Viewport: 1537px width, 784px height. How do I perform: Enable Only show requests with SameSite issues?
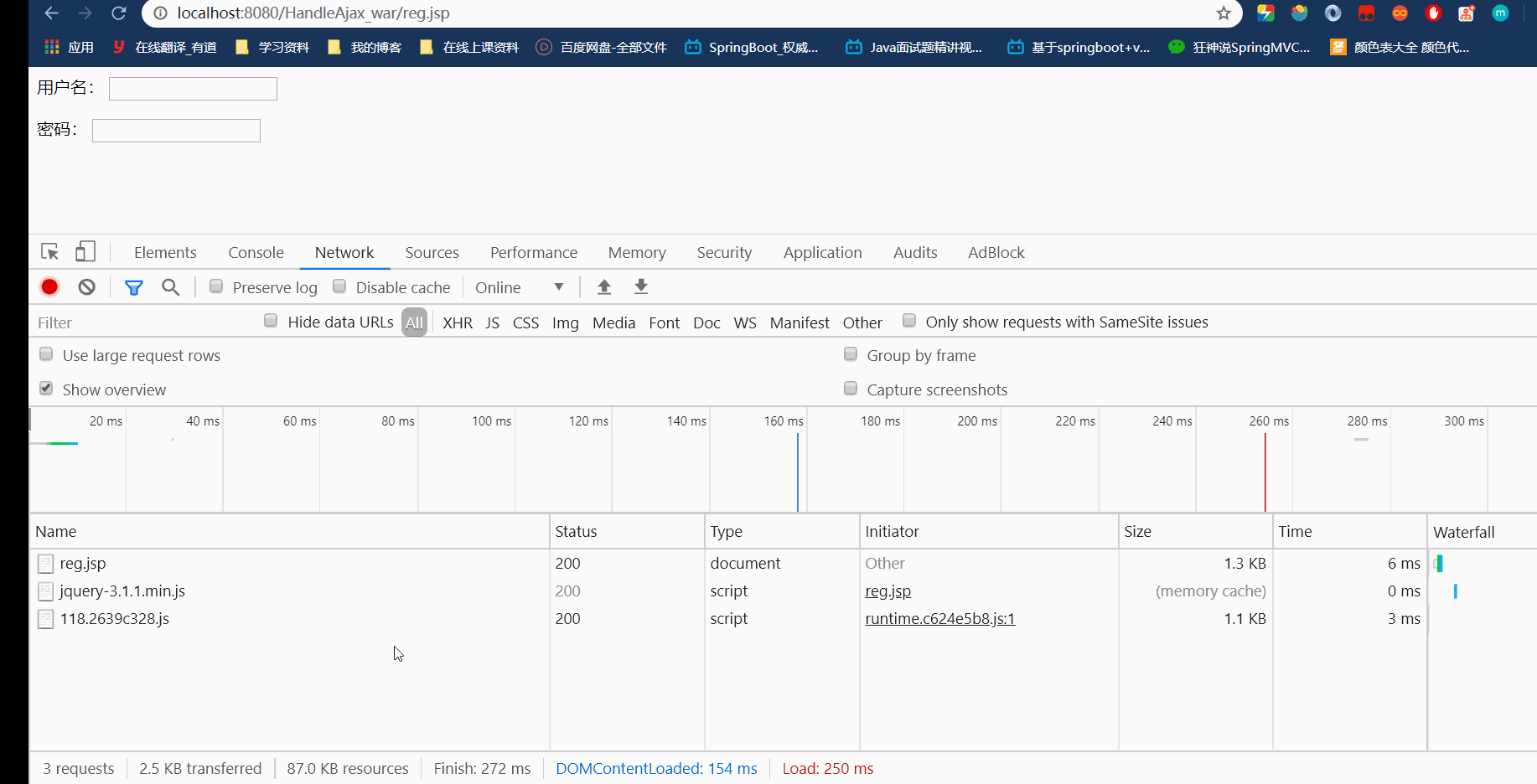pos(909,321)
